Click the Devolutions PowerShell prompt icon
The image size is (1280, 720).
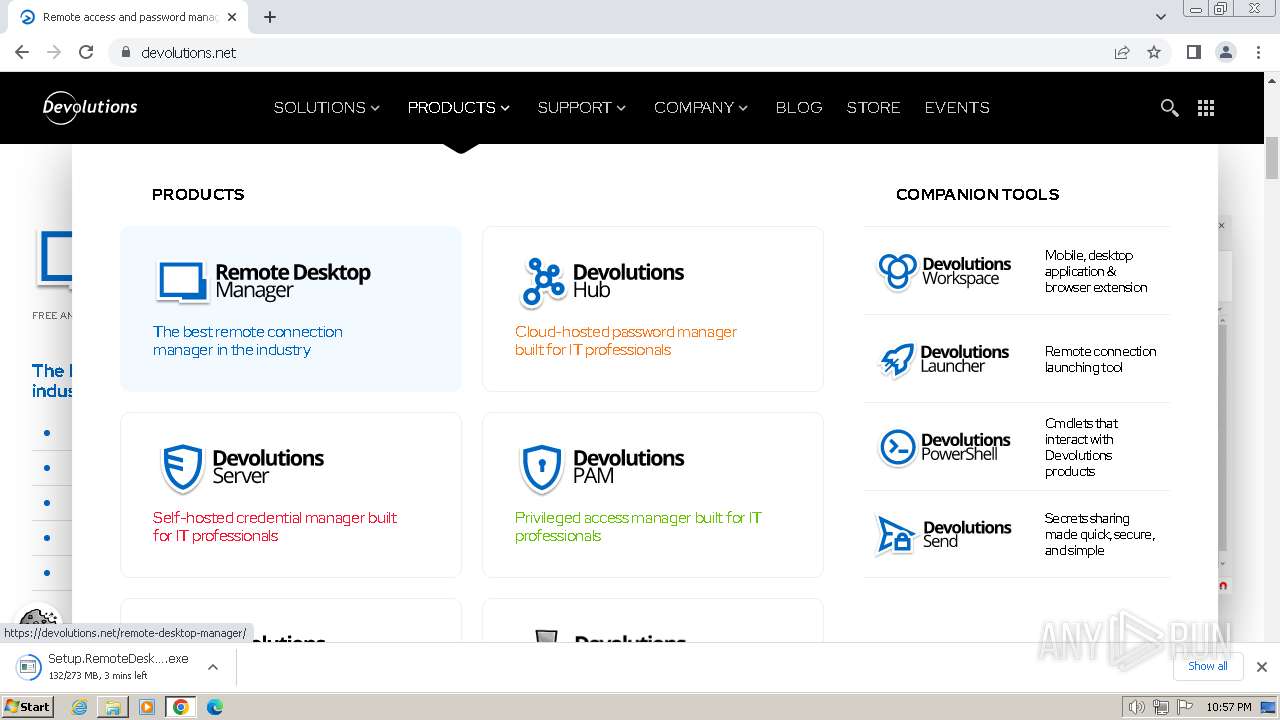click(x=897, y=447)
